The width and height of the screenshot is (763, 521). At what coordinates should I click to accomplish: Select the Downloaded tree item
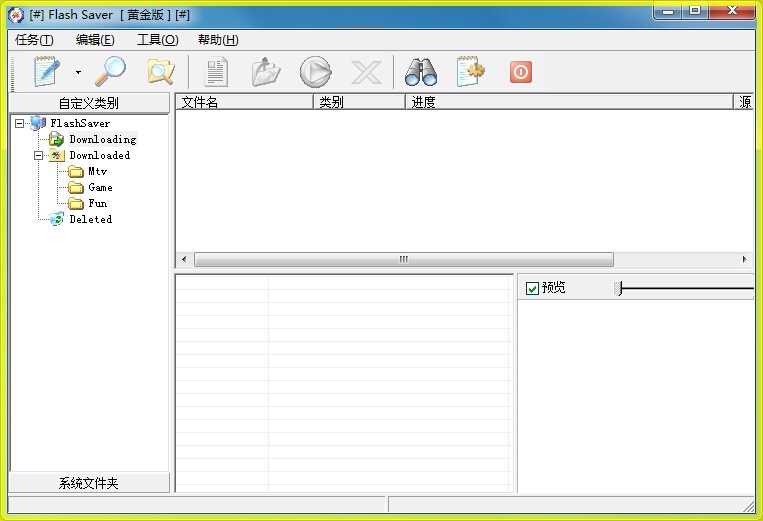100,155
